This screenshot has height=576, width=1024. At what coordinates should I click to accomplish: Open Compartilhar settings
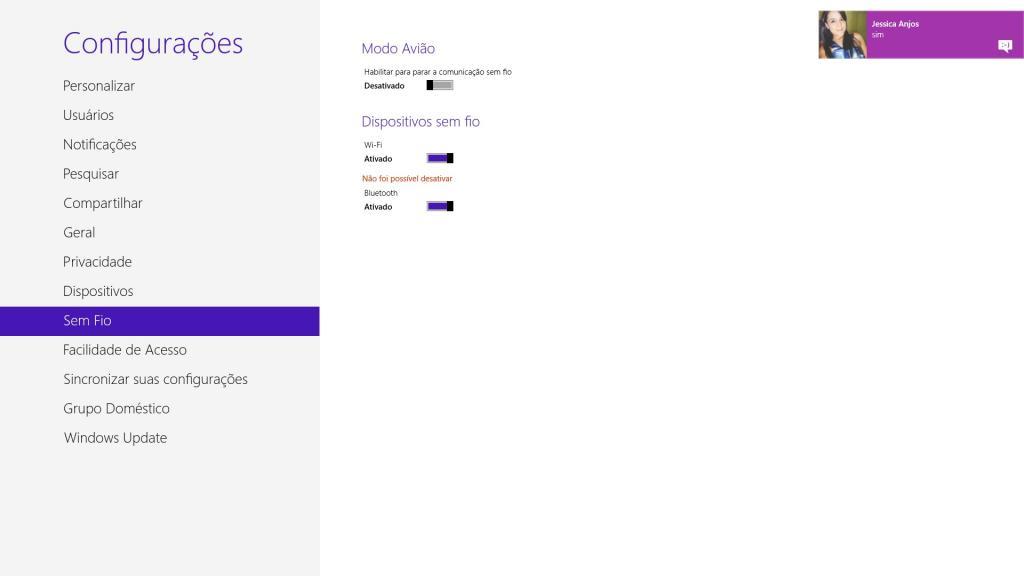[103, 203]
